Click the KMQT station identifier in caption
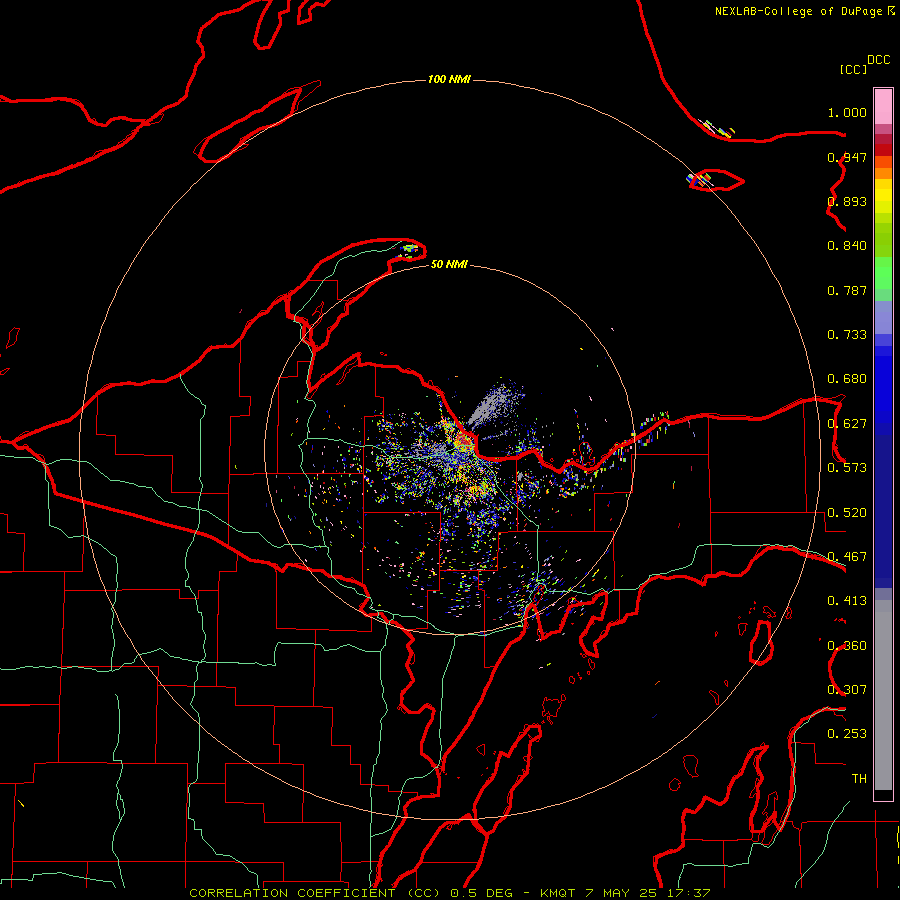The width and height of the screenshot is (900, 900). [x=557, y=893]
